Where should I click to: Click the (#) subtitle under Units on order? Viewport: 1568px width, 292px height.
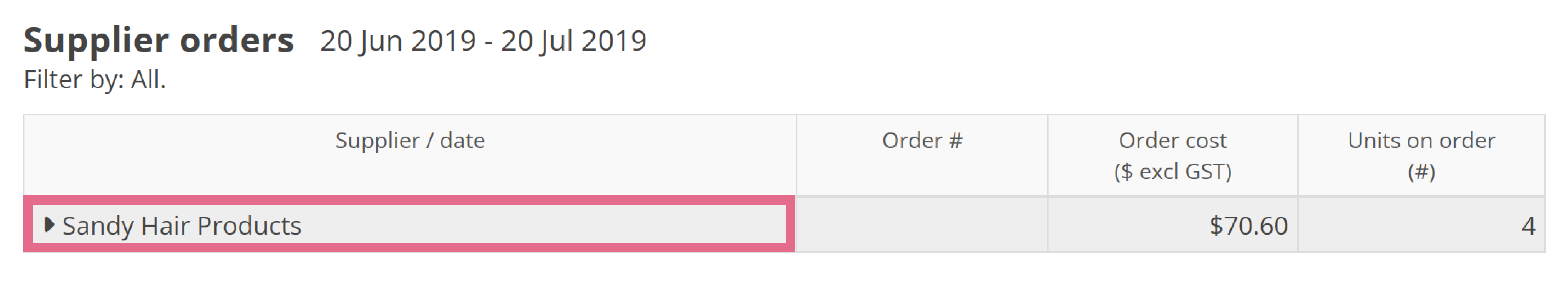pos(1421,172)
